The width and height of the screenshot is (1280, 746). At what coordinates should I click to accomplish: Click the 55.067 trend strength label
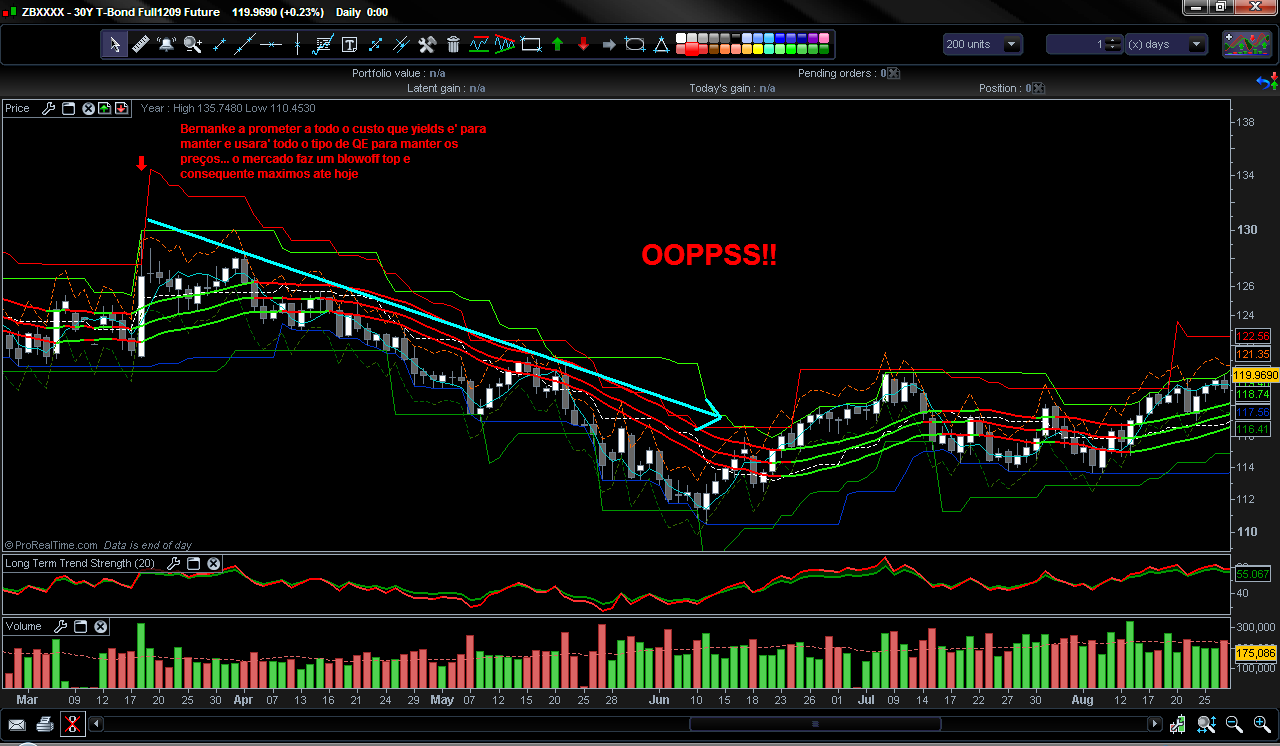tap(1253, 574)
